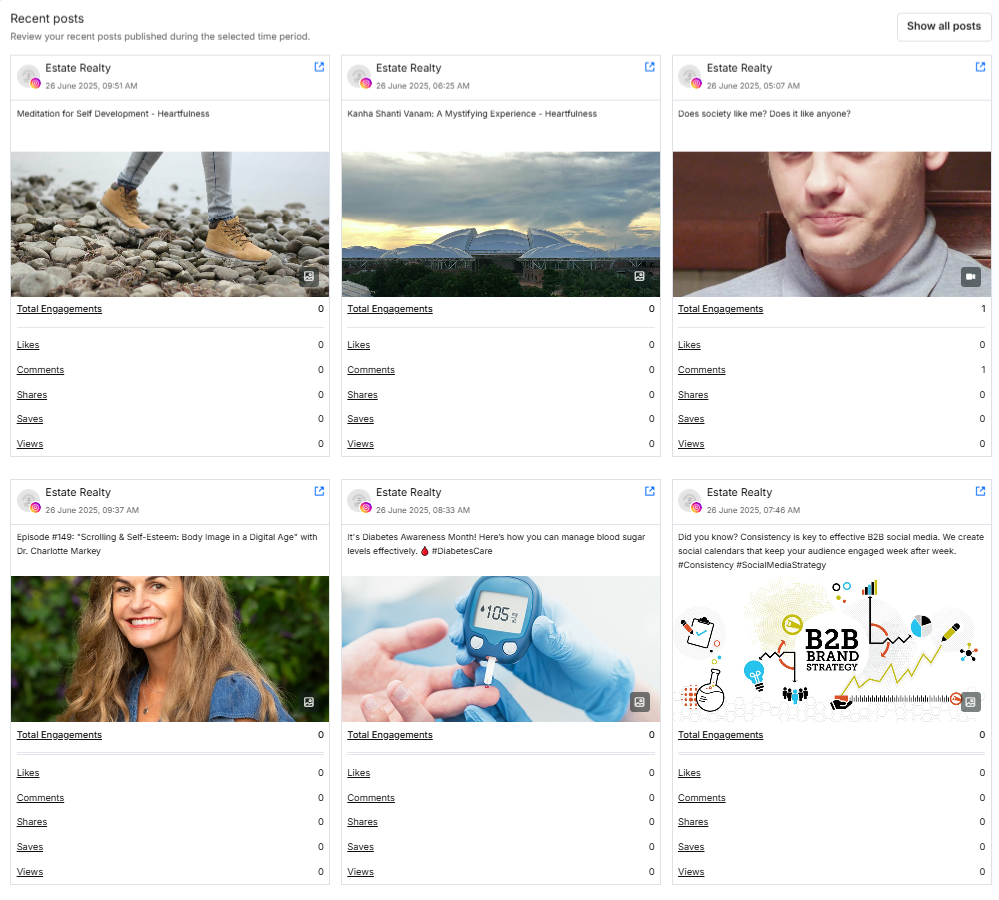
Task: Open Saves metric on Kanha Shanti Vanam post
Action: coord(361,419)
